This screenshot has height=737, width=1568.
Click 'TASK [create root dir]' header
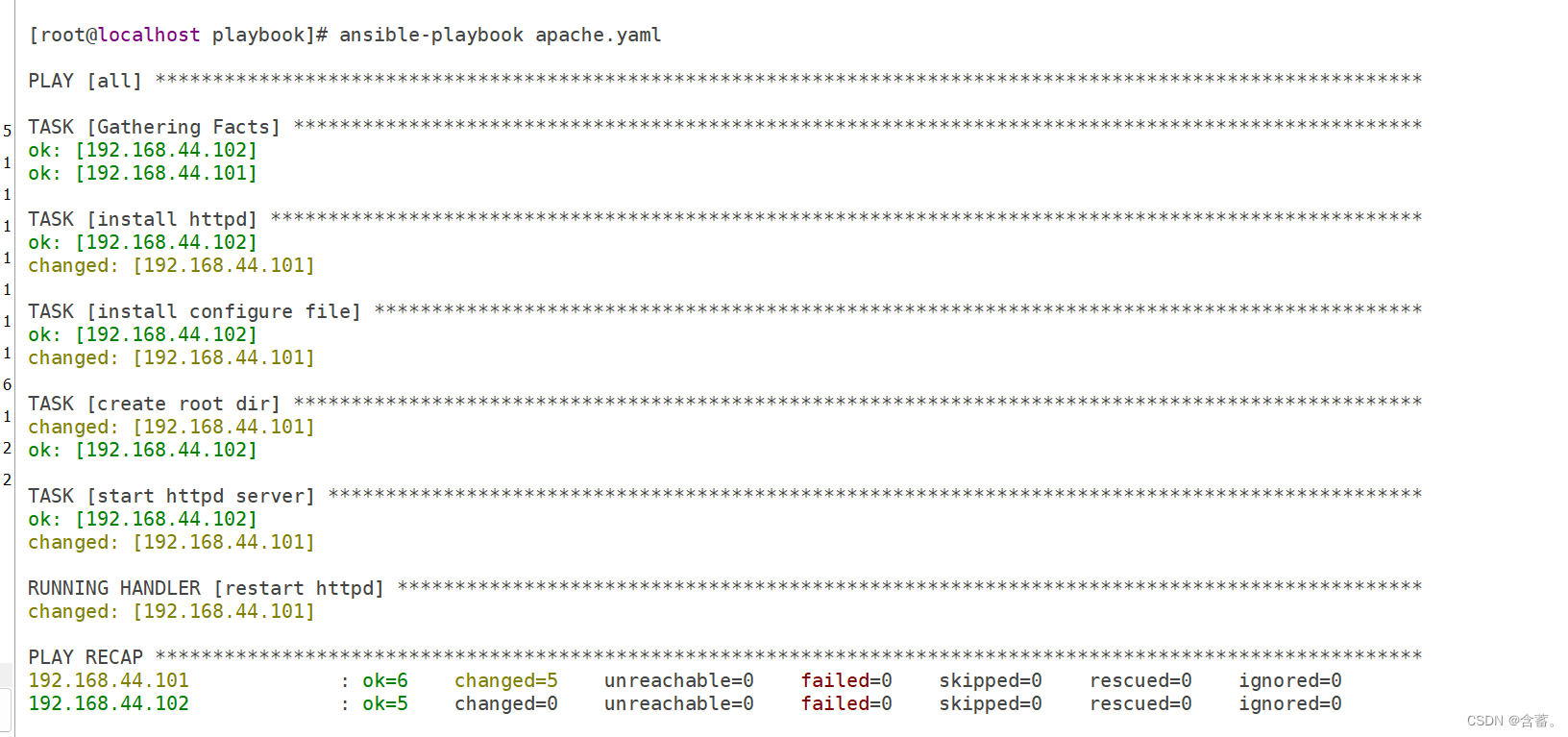[x=154, y=404]
